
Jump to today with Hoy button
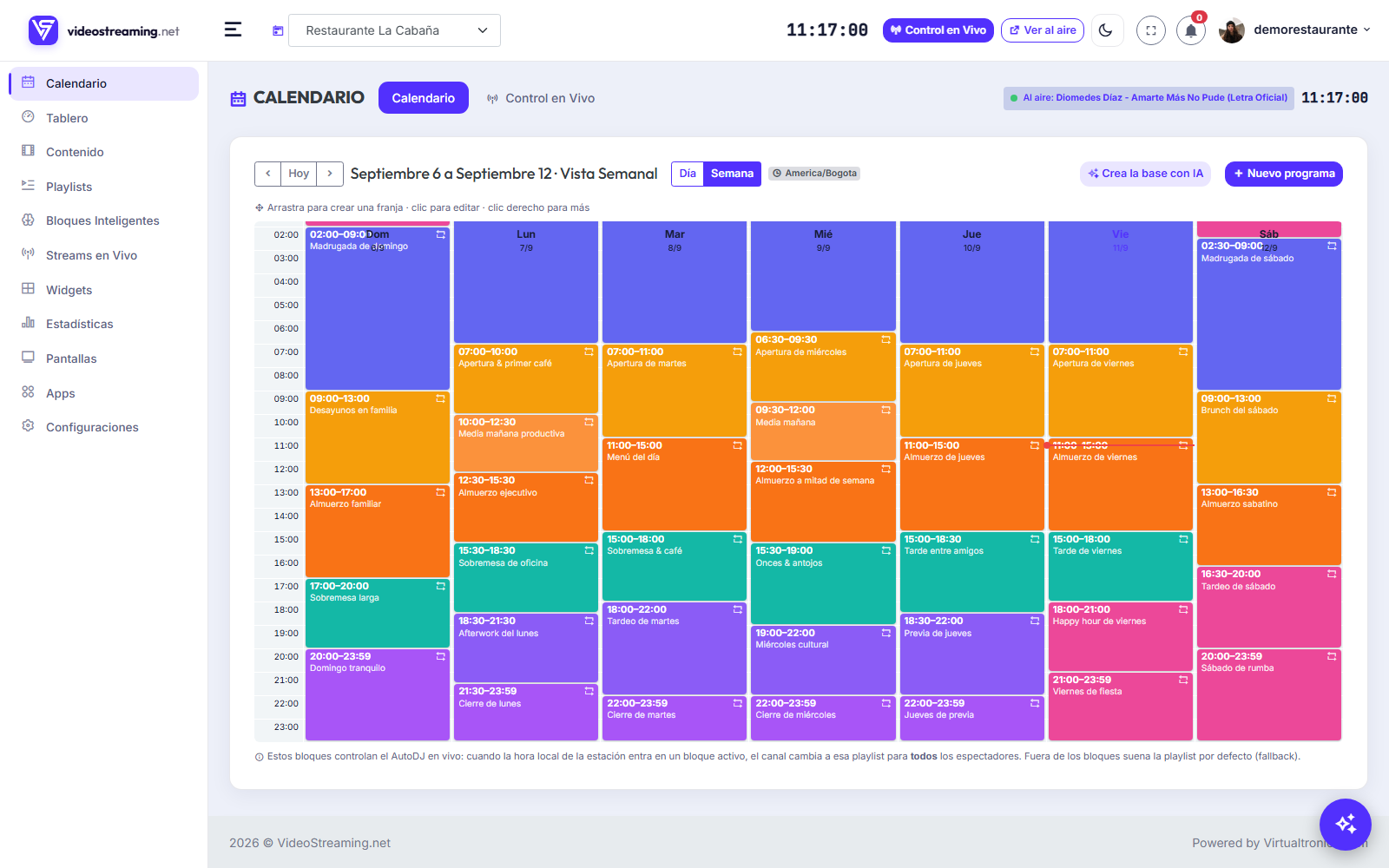coord(299,174)
